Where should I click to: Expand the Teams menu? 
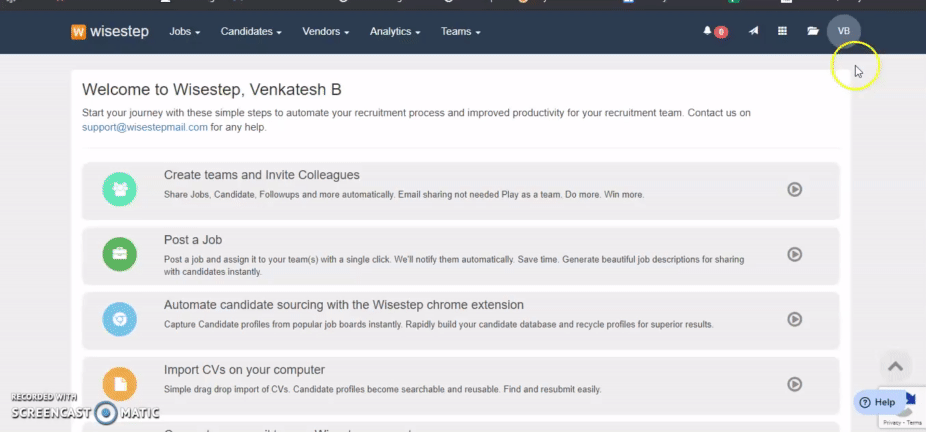(461, 32)
